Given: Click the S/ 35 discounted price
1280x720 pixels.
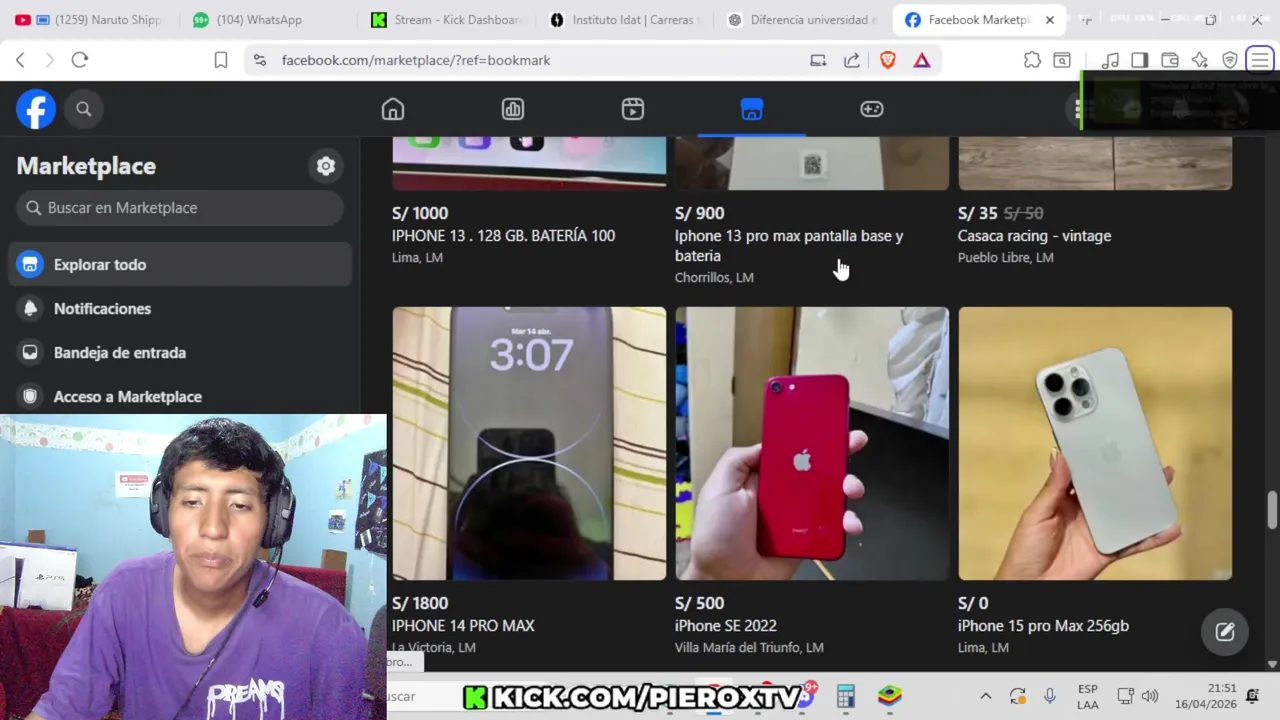Looking at the screenshot, I should [x=977, y=213].
